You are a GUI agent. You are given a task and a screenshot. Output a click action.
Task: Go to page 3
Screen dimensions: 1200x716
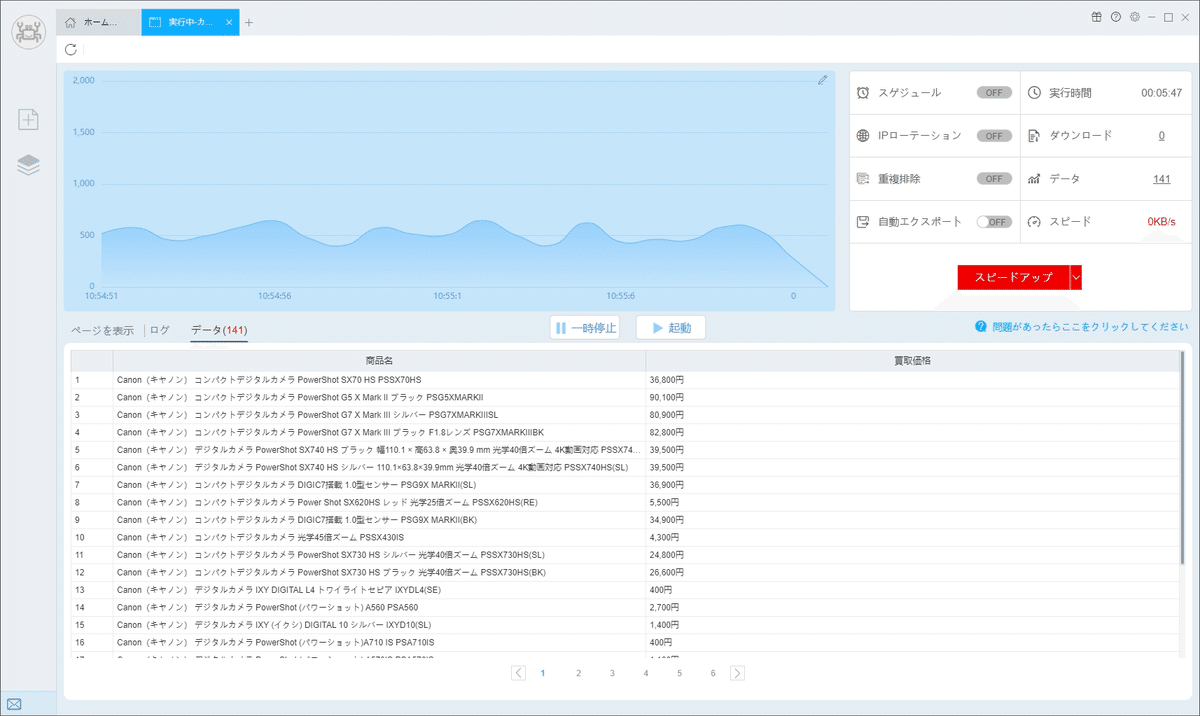(x=612, y=673)
